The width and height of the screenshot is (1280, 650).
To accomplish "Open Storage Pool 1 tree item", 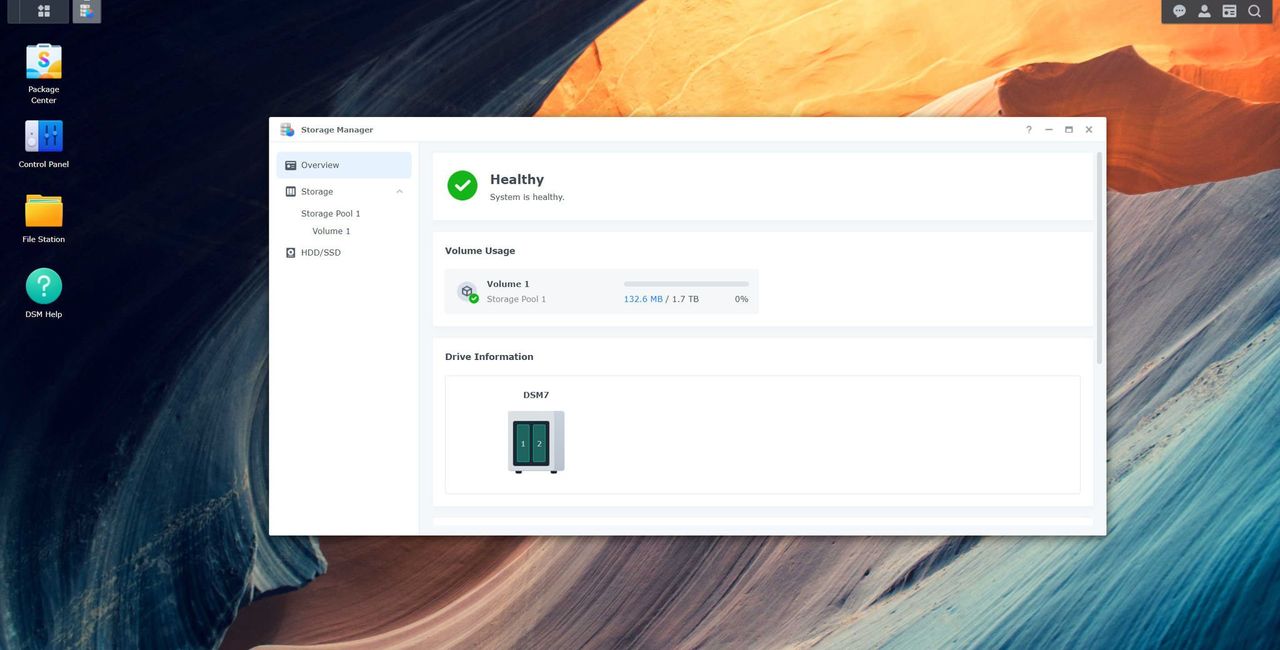I will tap(331, 214).
